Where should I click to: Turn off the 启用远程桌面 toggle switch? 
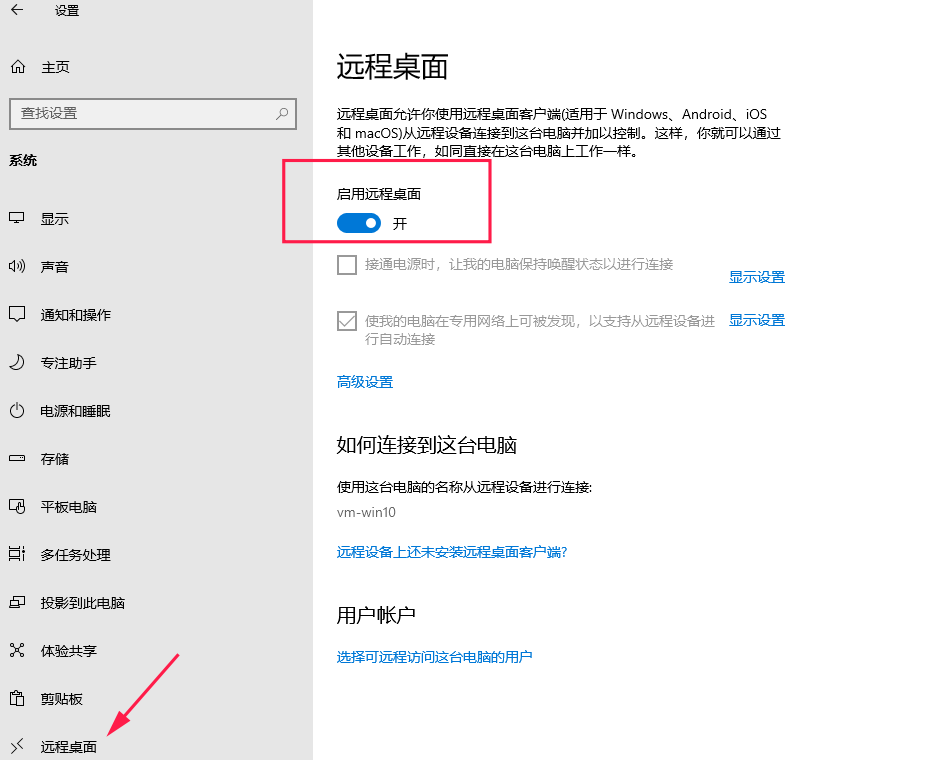(x=359, y=223)
